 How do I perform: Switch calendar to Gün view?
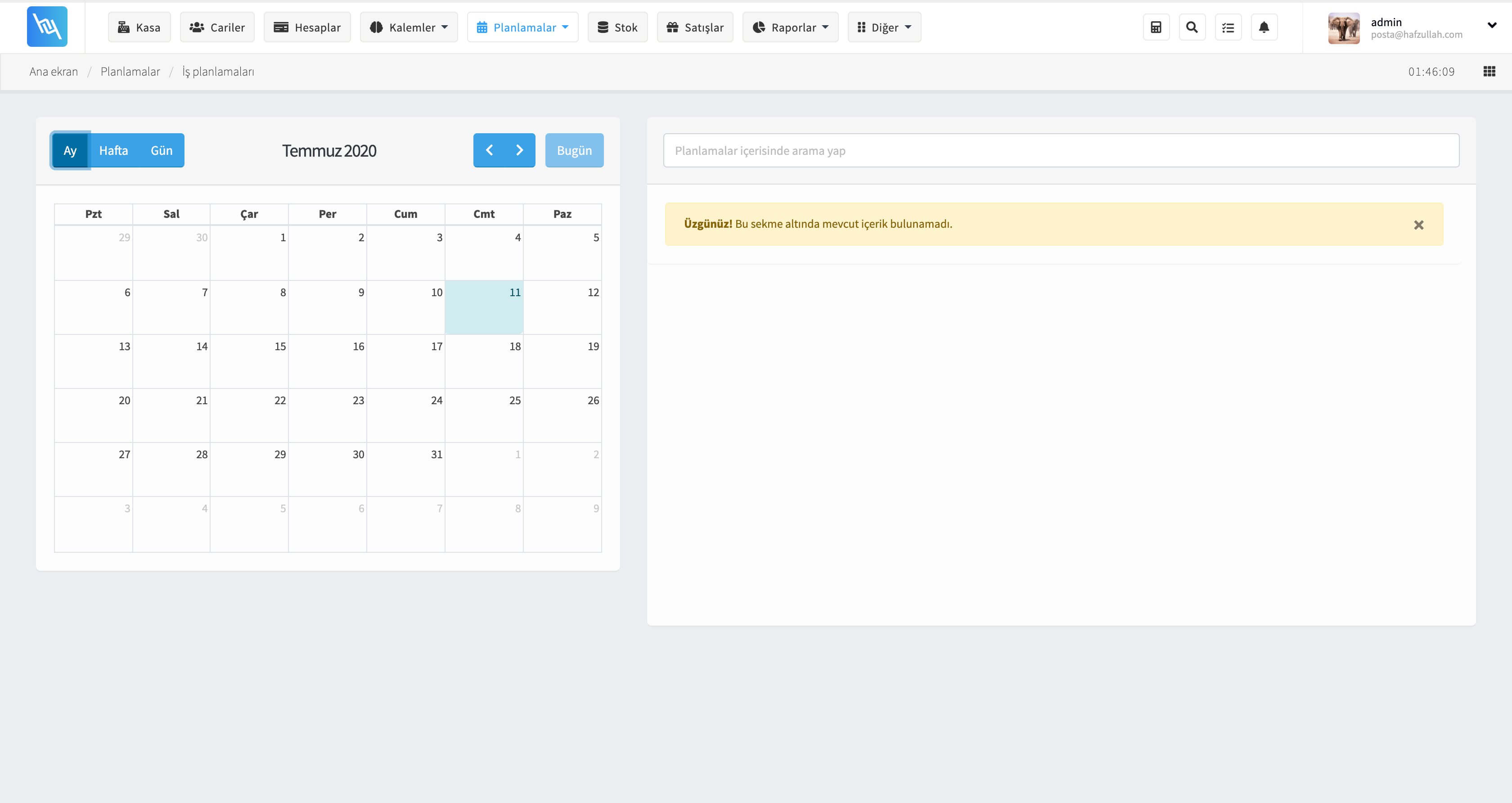click(x=162, y=151)
